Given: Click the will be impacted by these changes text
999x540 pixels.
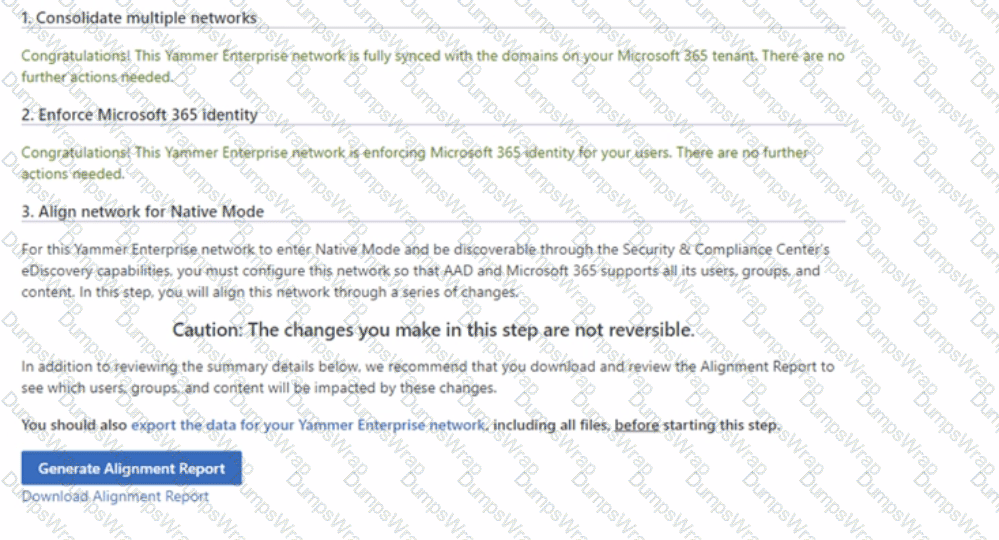Looking at the screenshot, I should click(398, 388).
